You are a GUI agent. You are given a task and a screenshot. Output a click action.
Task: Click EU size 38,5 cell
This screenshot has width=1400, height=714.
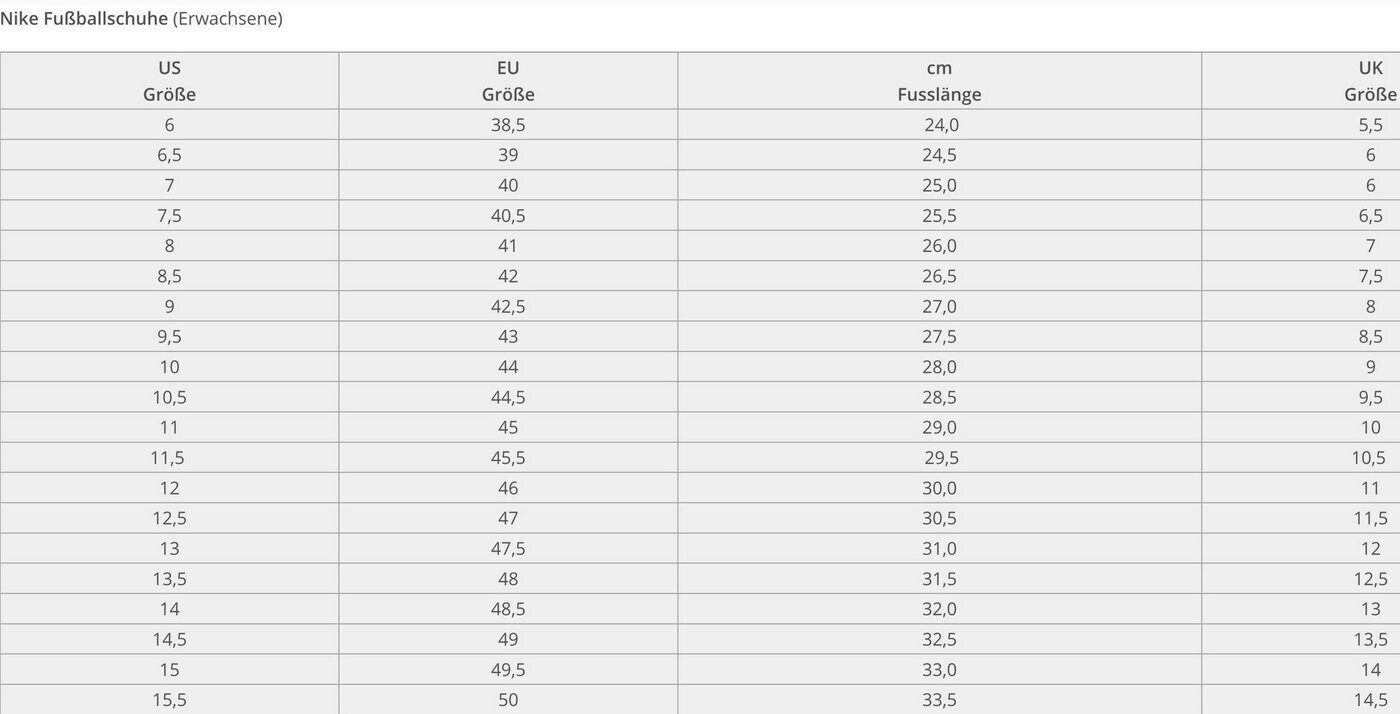tap(508, 125)
